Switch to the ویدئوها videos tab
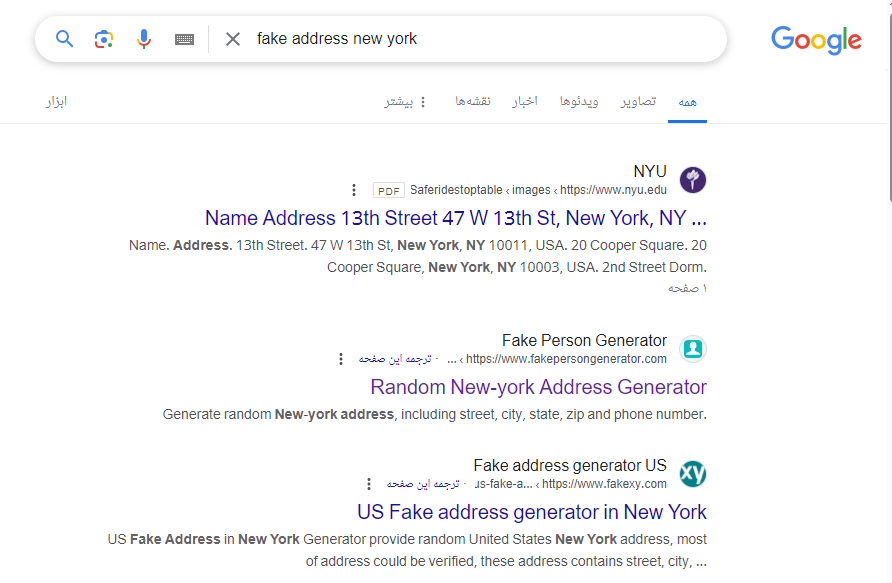892x583 pixels. (x=579, y=101)
